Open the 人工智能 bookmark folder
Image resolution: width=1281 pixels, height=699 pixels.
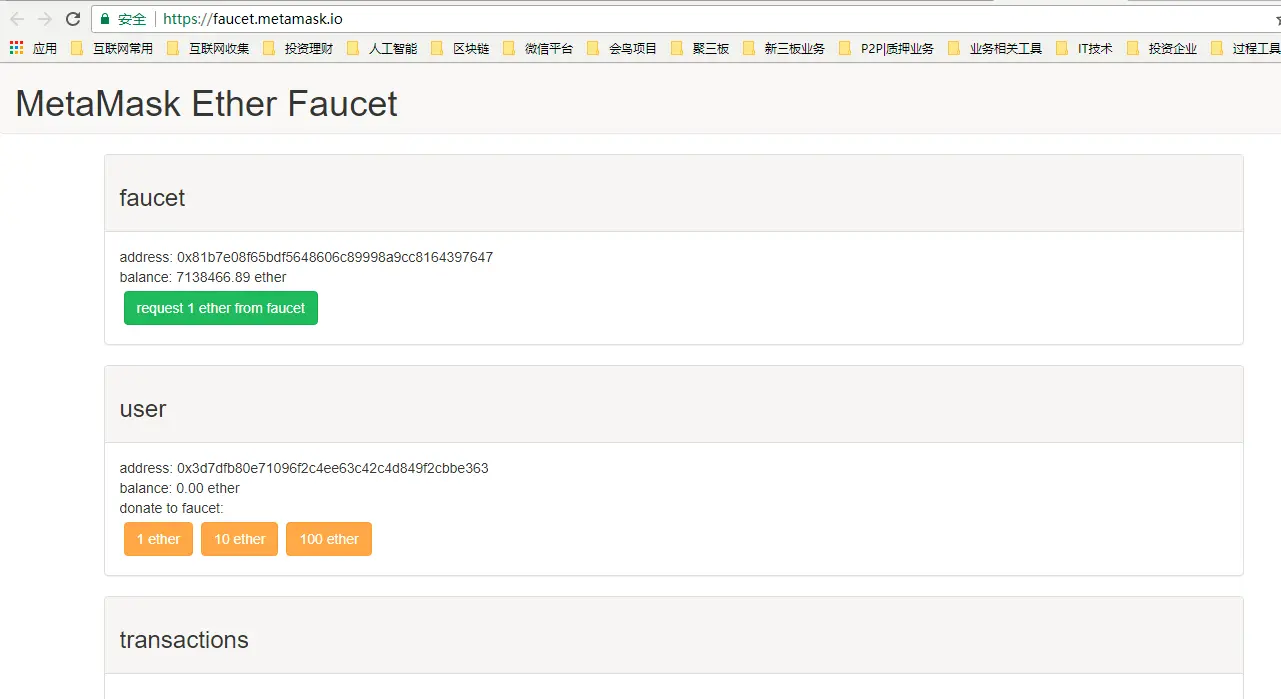[x=382, y=48]
